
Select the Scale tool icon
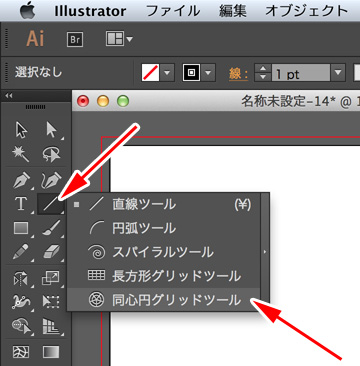(x=51, y=278)
